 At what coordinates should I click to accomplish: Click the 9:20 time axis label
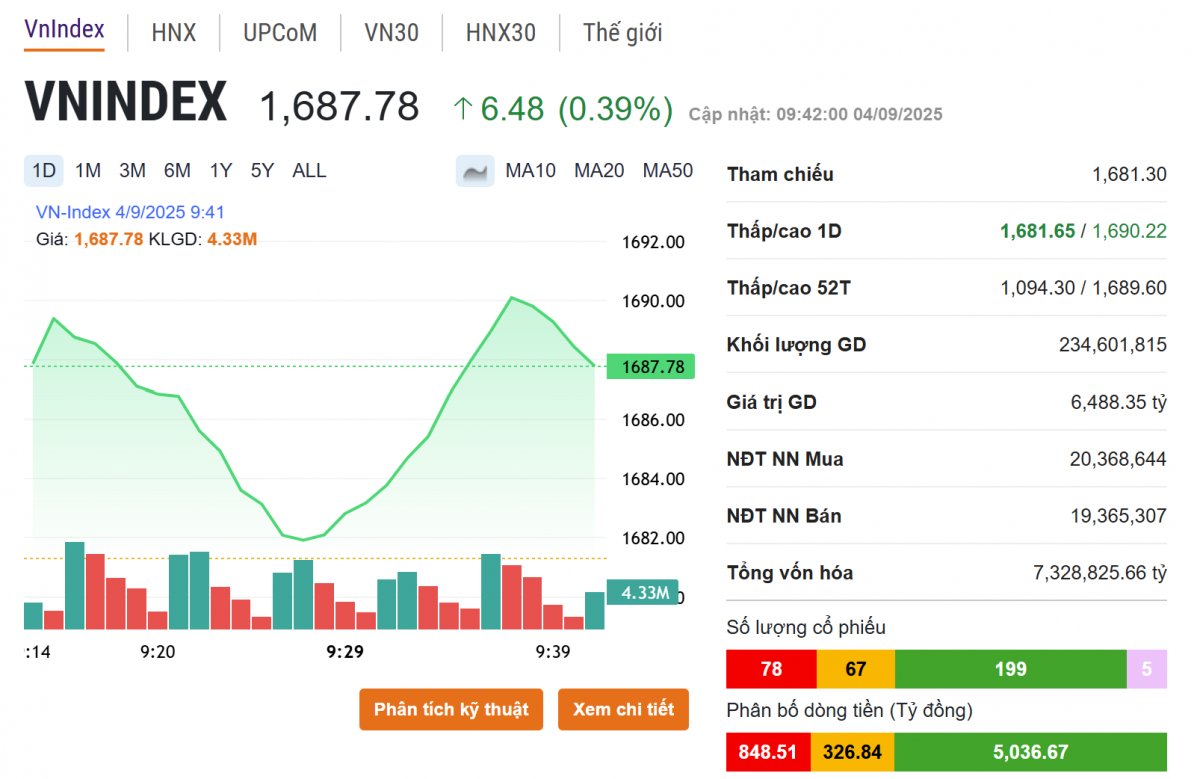158,652
